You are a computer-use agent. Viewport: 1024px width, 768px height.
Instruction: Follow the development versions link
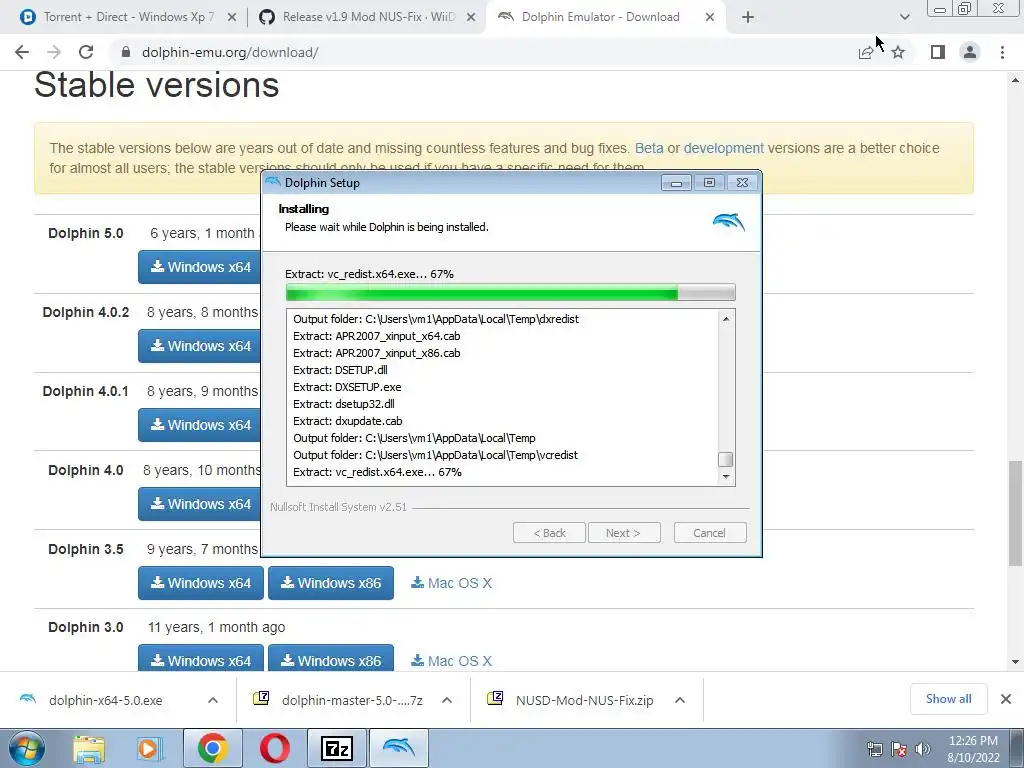click(724, 148)
